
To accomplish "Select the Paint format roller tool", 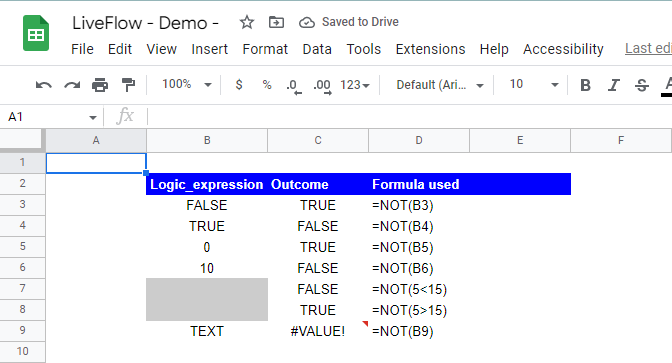I will pyautogui.click(x=128, y=85).
